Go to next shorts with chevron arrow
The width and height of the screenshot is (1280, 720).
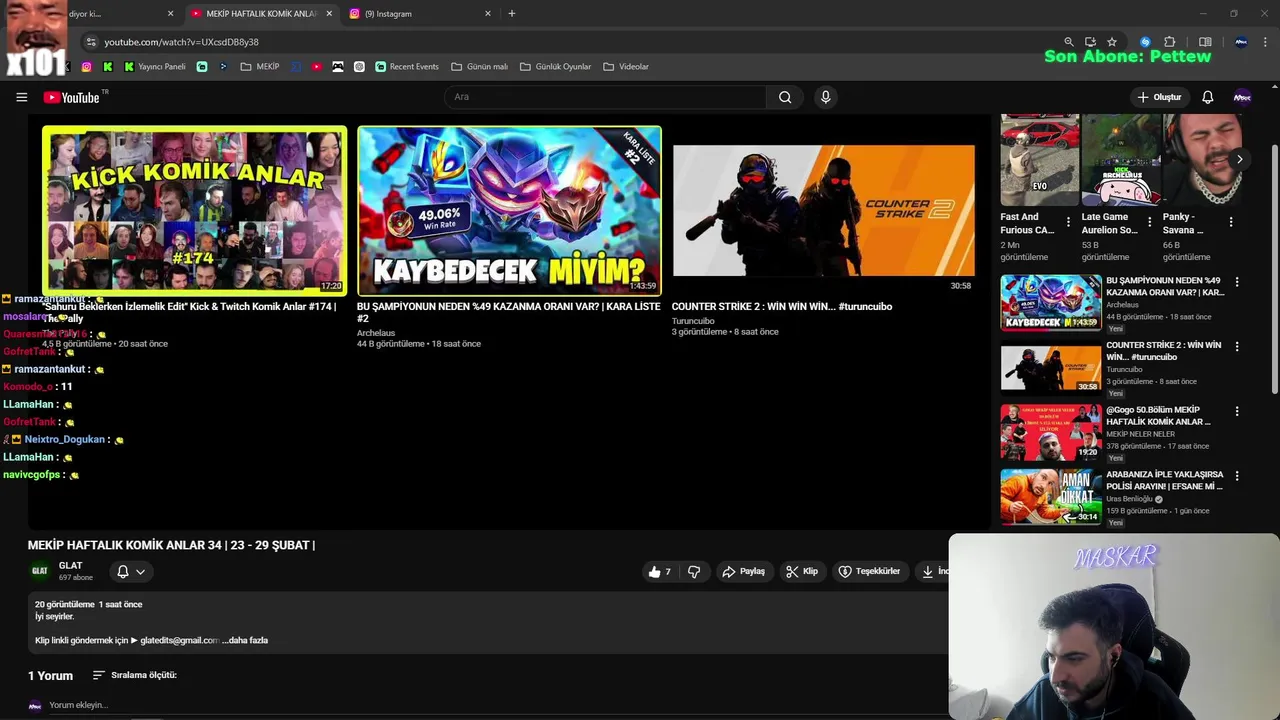[x=1239, y=160]
